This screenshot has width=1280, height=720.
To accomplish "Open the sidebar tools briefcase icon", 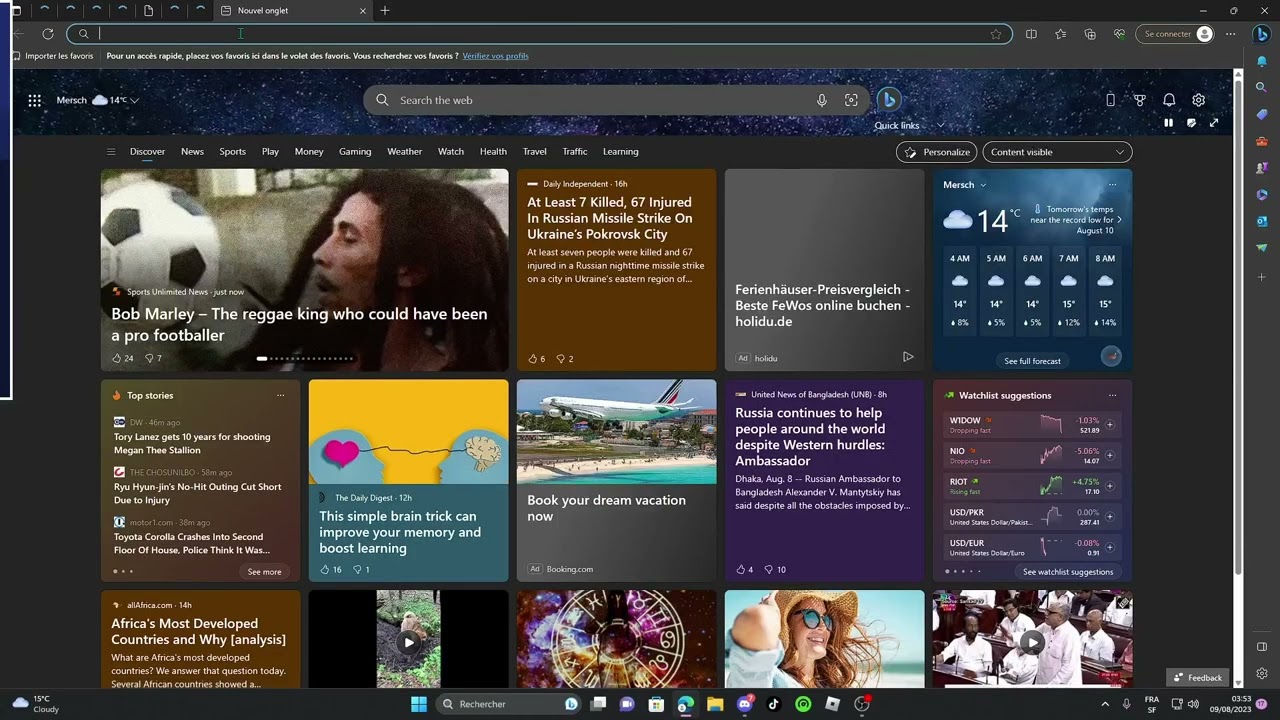I will [1262, 141].
